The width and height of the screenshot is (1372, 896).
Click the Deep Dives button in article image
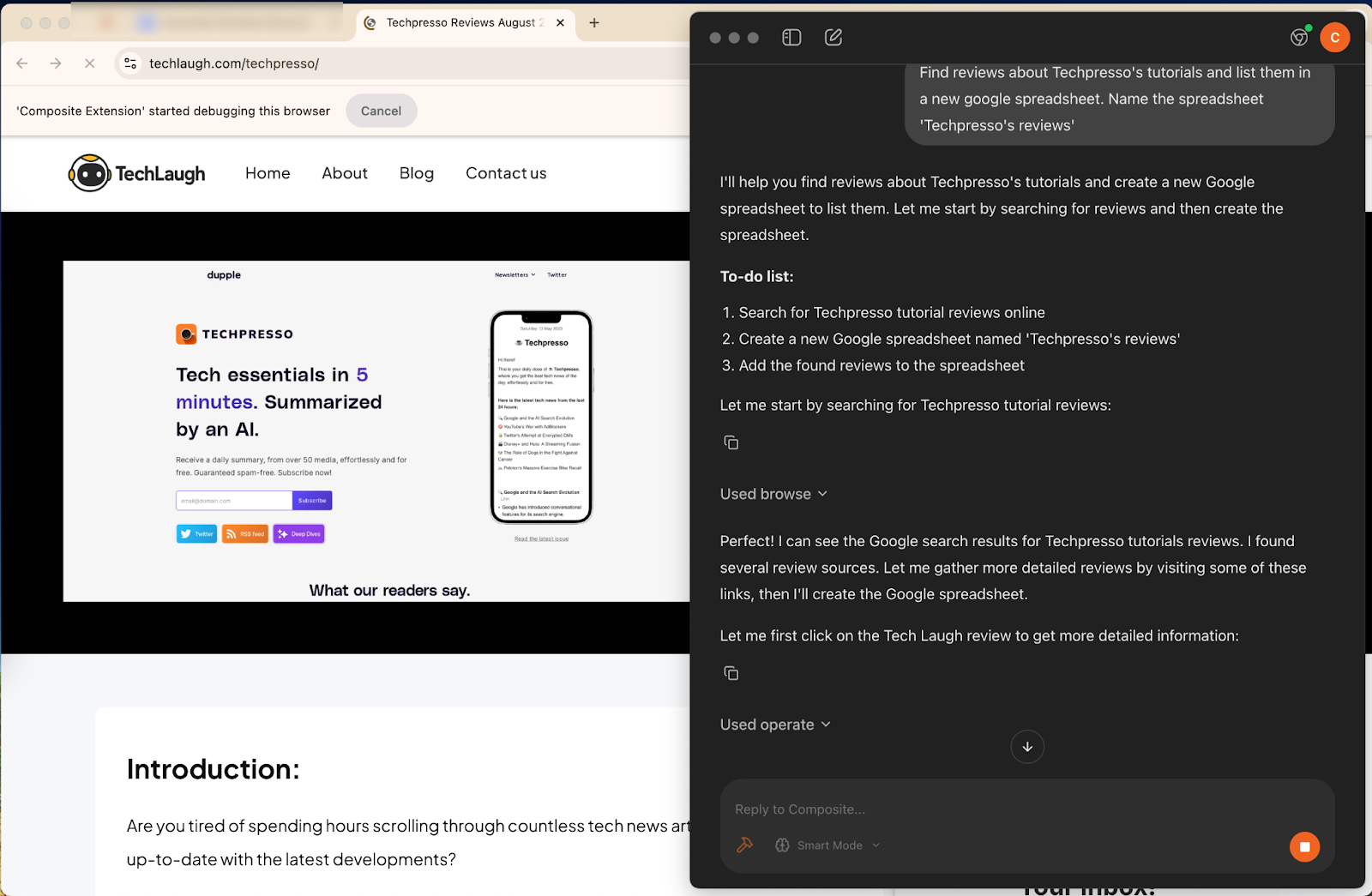pos(298,534)
